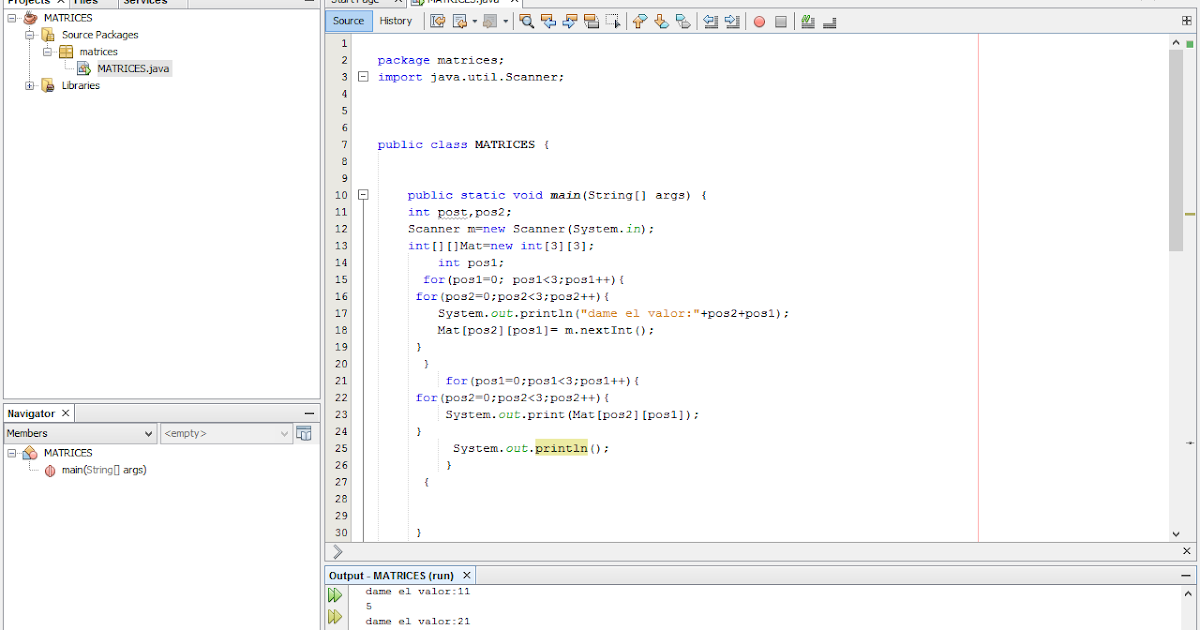Switch to the History view of the editor
The height and width of the screenshot is (630, 1200).
coord(396,20)
